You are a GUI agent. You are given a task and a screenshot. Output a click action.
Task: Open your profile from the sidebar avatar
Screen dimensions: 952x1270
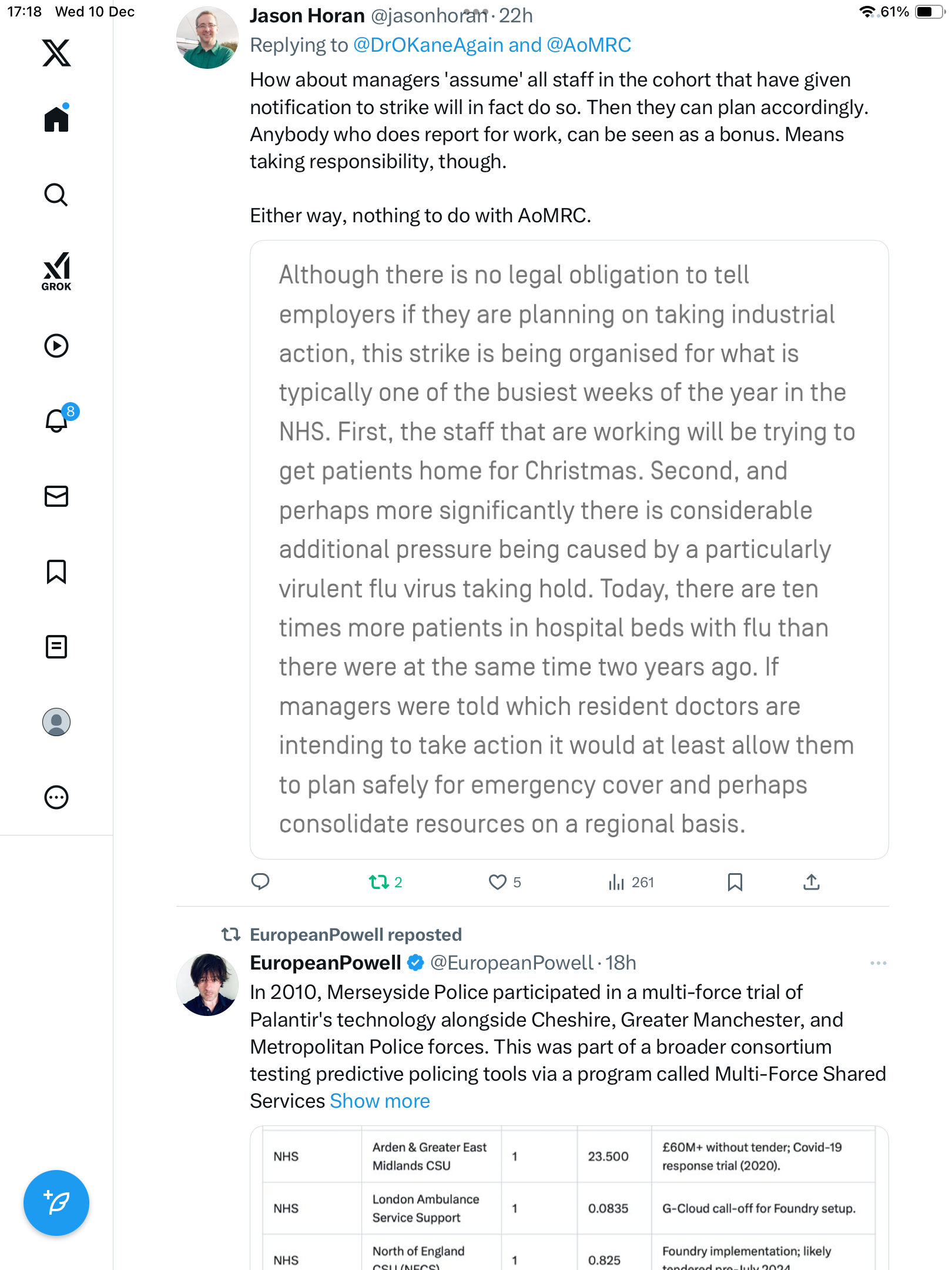[x=56, y=722]
